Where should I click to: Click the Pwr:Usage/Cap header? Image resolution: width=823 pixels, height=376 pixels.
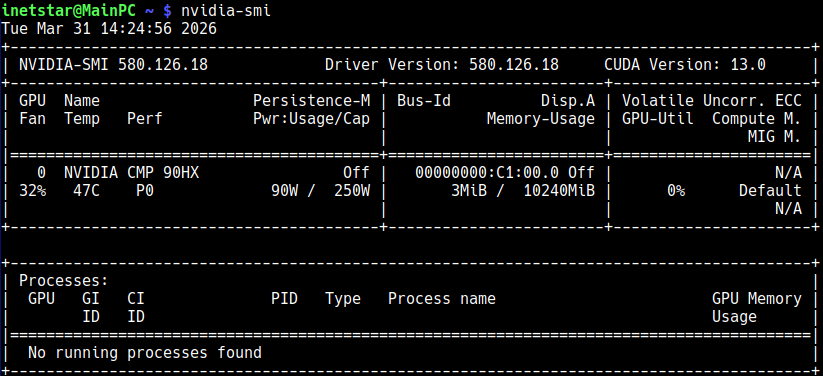click(x=311, y=119)
